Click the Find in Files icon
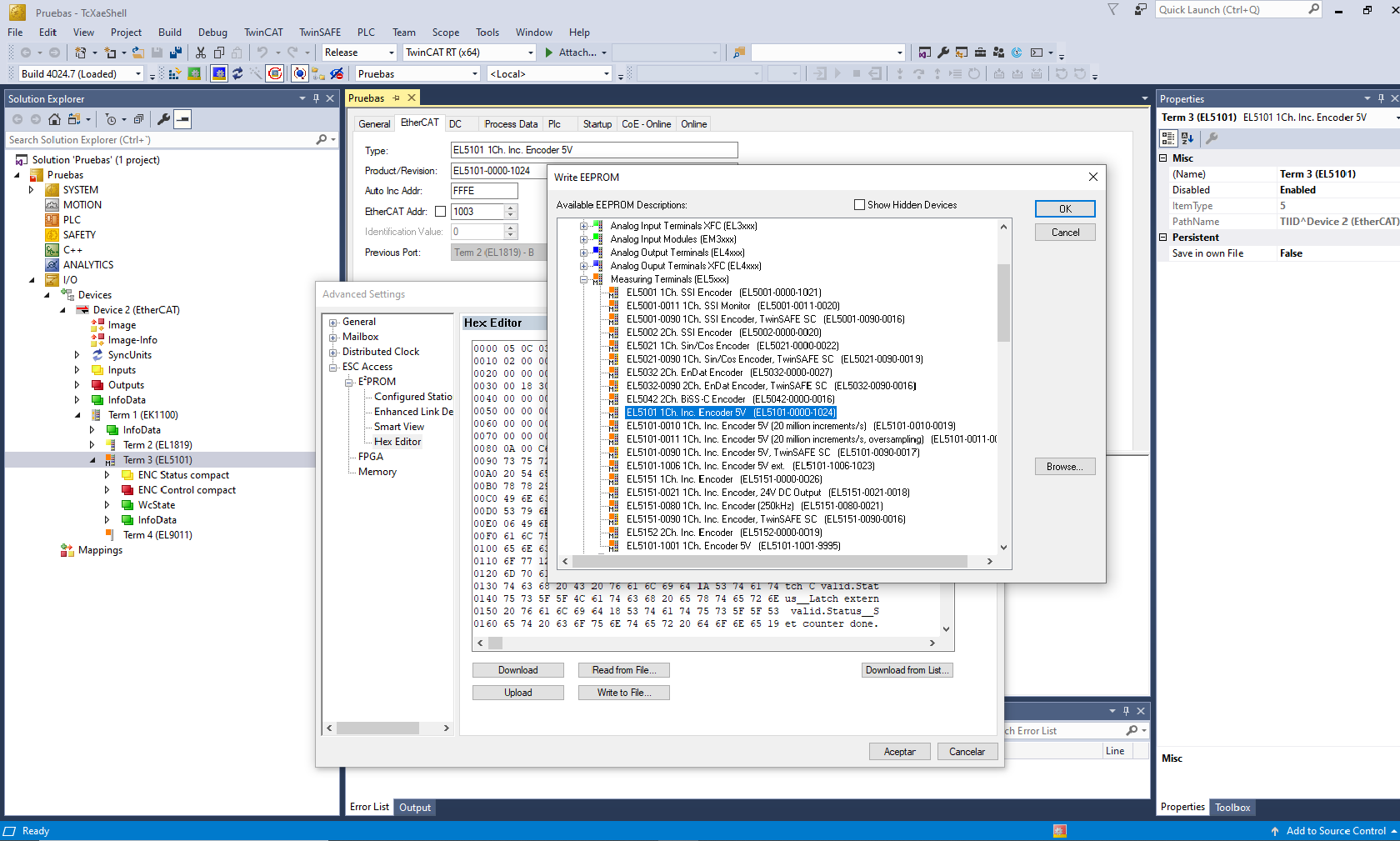 pos(738,53)
